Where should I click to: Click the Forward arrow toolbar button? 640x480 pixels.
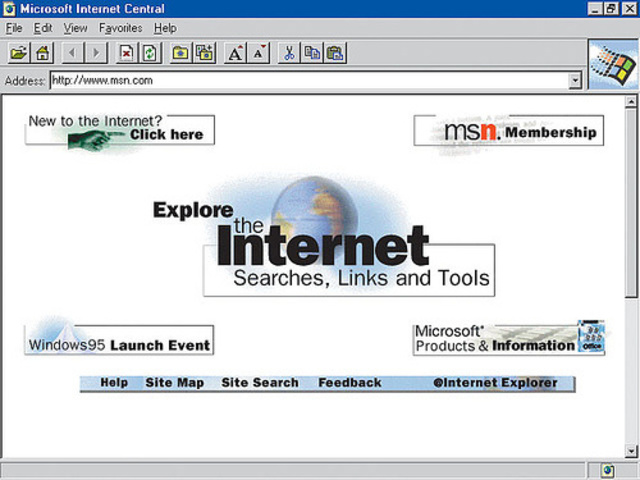click(96, 53)
